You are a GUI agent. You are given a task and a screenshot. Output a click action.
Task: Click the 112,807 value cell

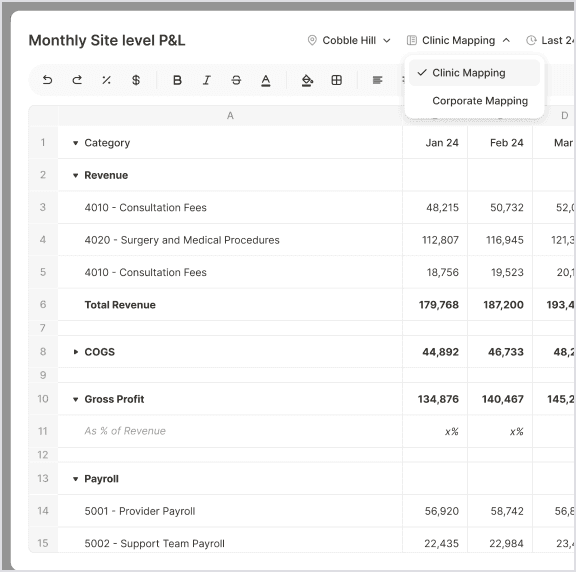tap(435, 240)
